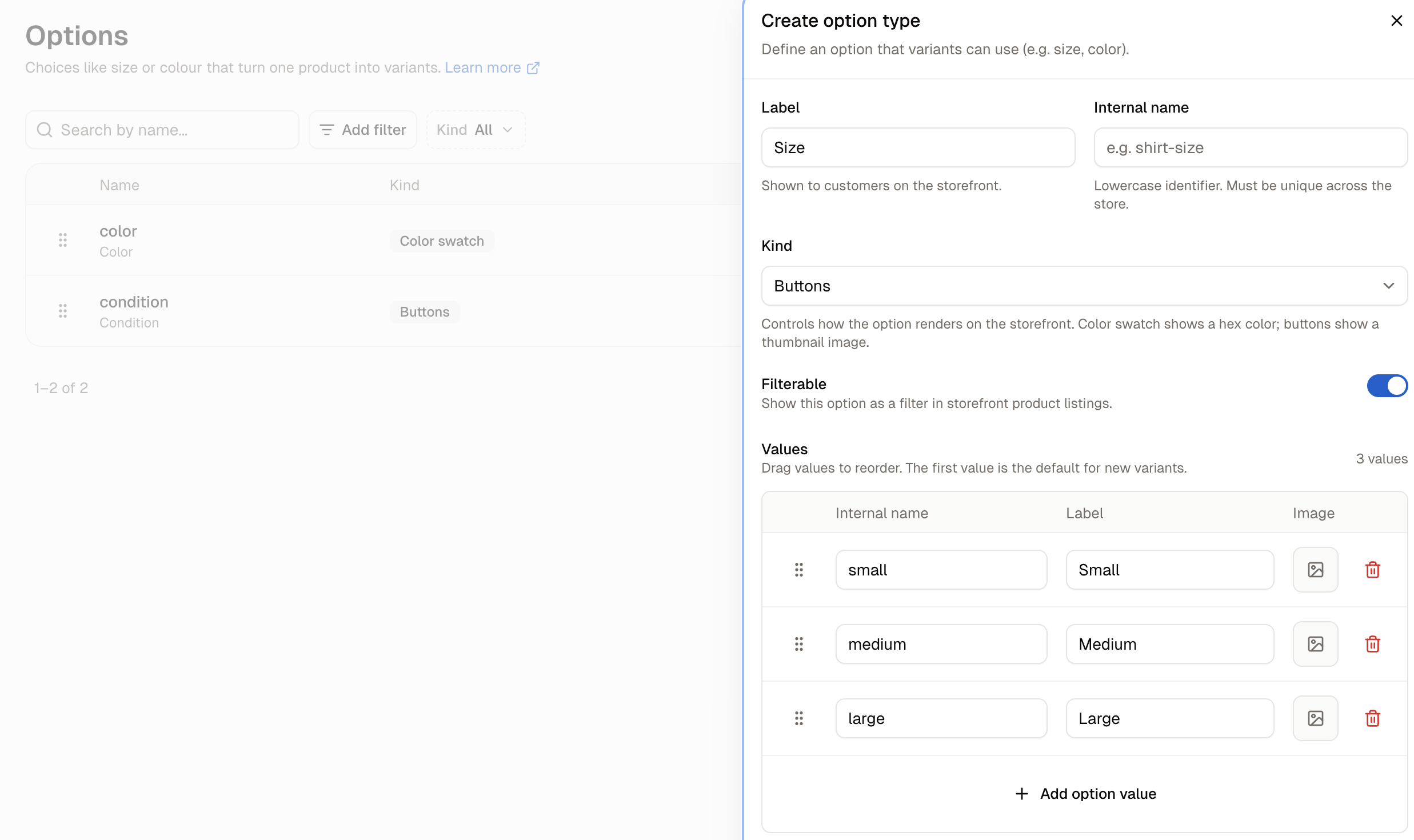Focus the Label field containing Size
1414x840 pixels.
tap(918, 147)
